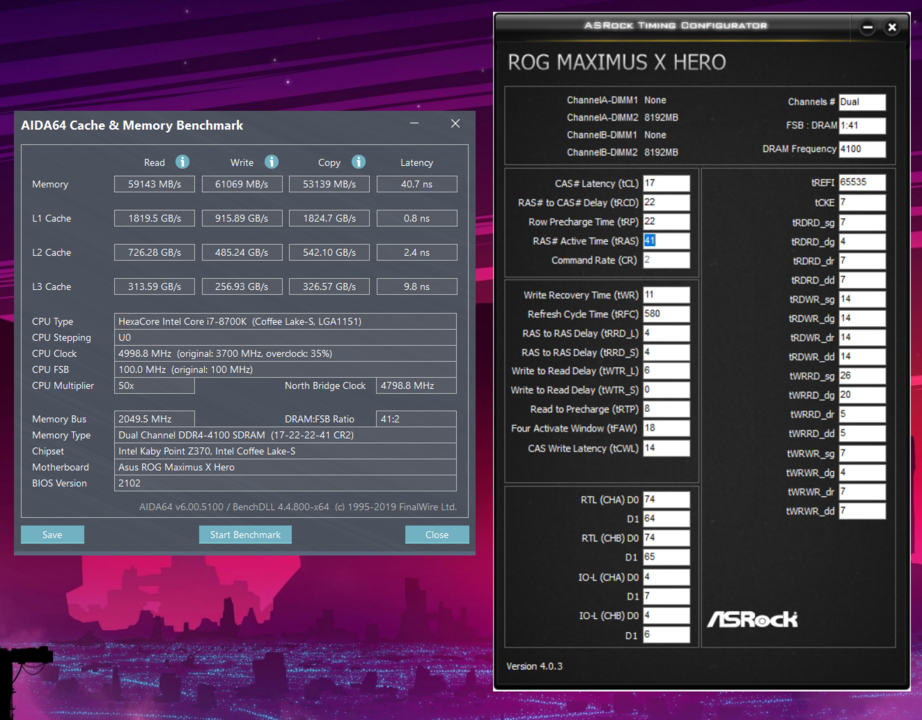Click the CPU Multiplier value 50x
Screen dimensions: 922x720
click(x=154, y=386)
